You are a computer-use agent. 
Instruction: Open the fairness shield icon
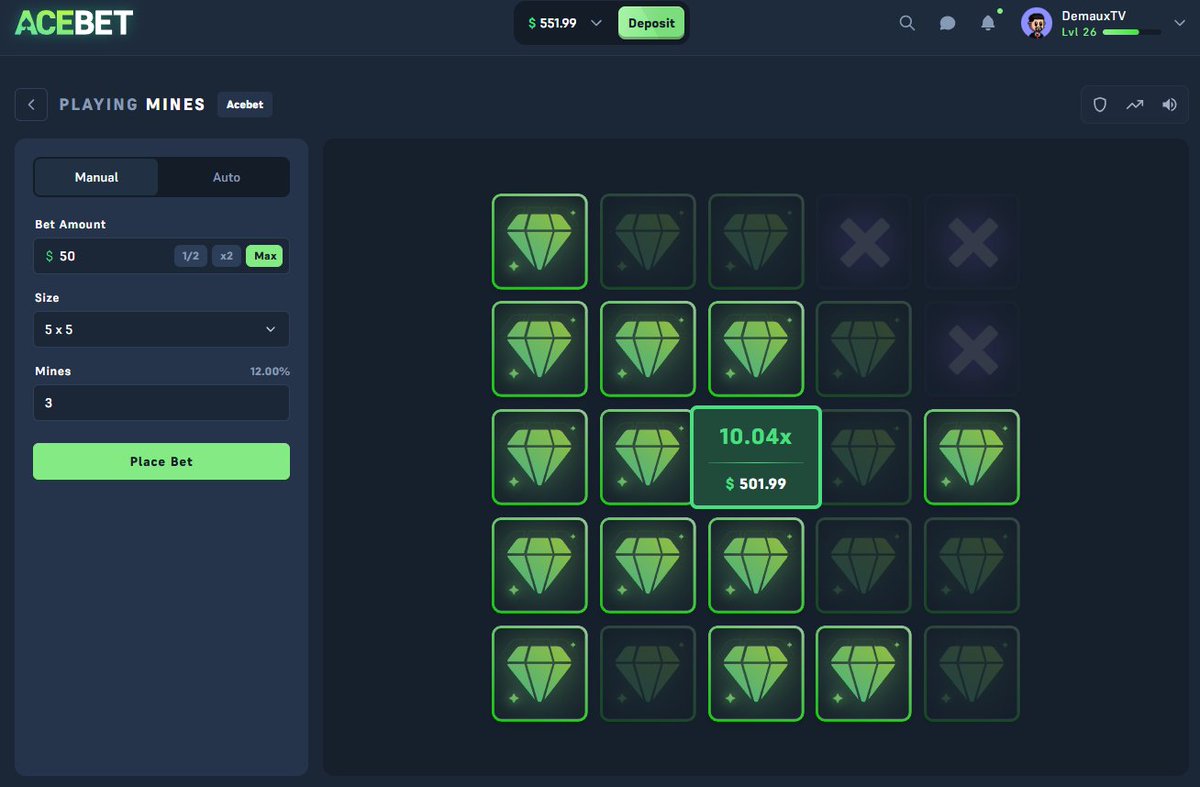pos(1100,104)
